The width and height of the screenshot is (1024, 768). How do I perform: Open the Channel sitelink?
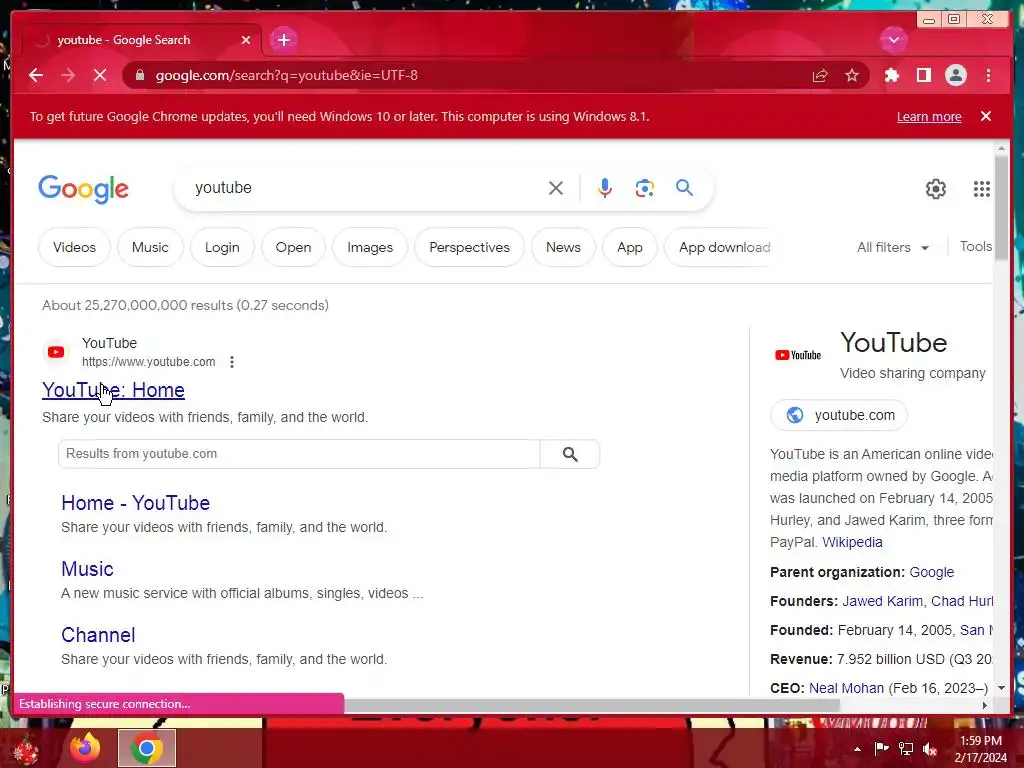click(98, 635)
